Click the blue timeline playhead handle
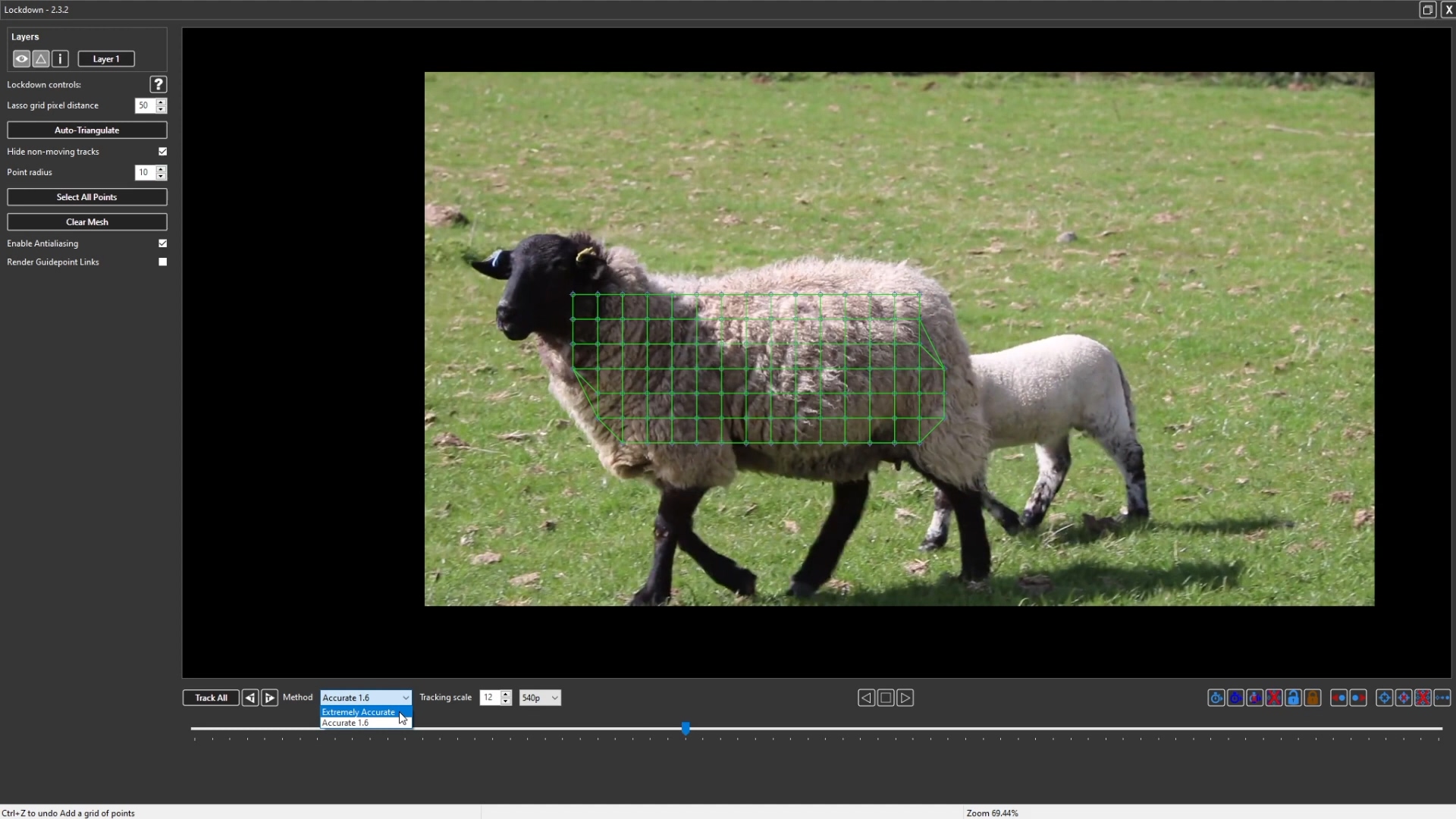Viewport: 1456px width, 819px height. [x=686, y=729]
